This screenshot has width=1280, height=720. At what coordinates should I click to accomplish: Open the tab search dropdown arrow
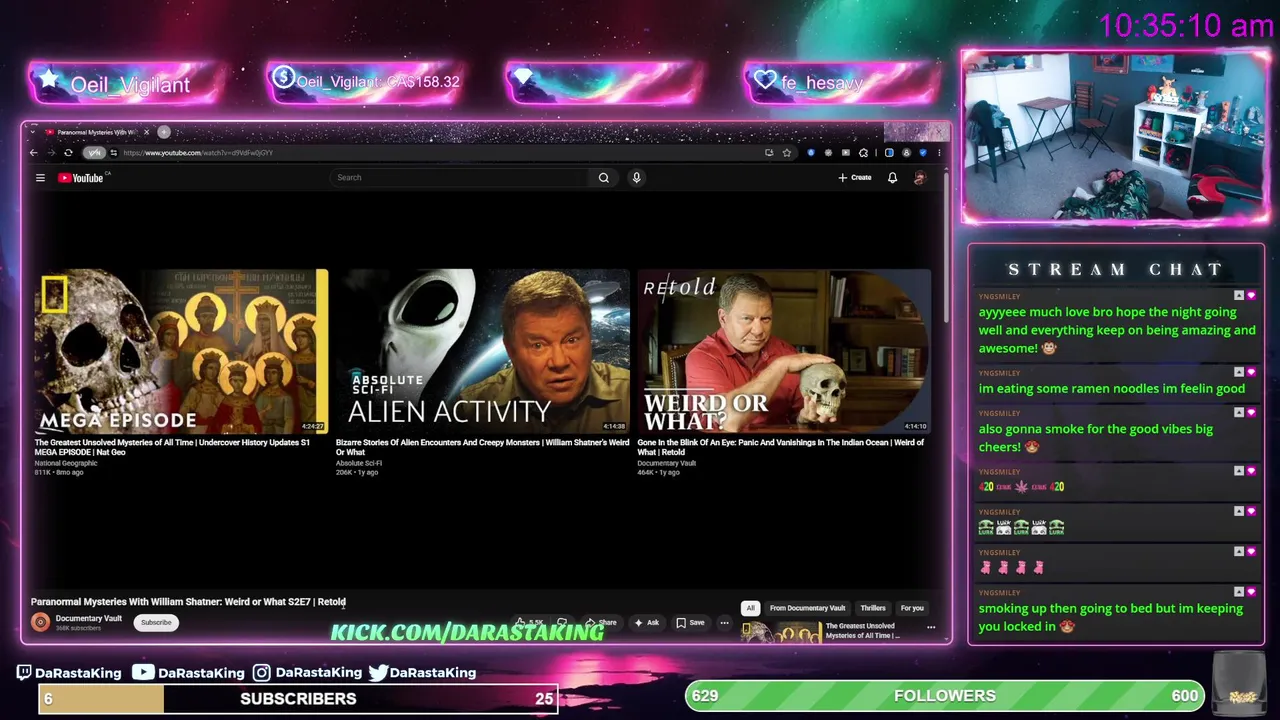31,132
